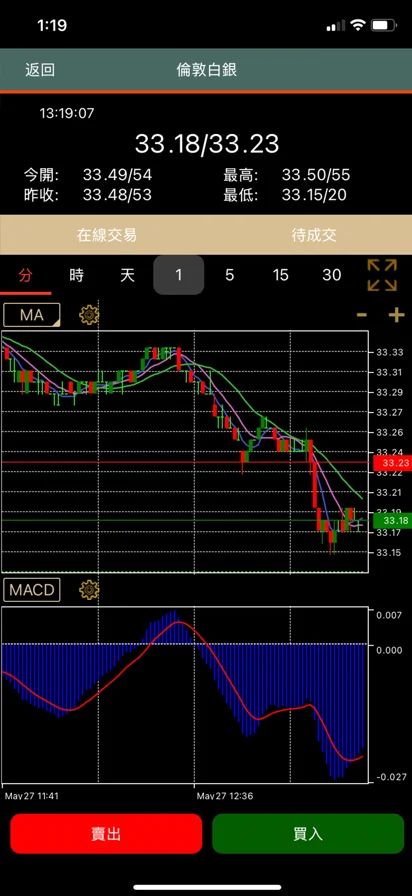412x896 pixels.
Task: Open the MA indicator dropdown
Action: 31,314
